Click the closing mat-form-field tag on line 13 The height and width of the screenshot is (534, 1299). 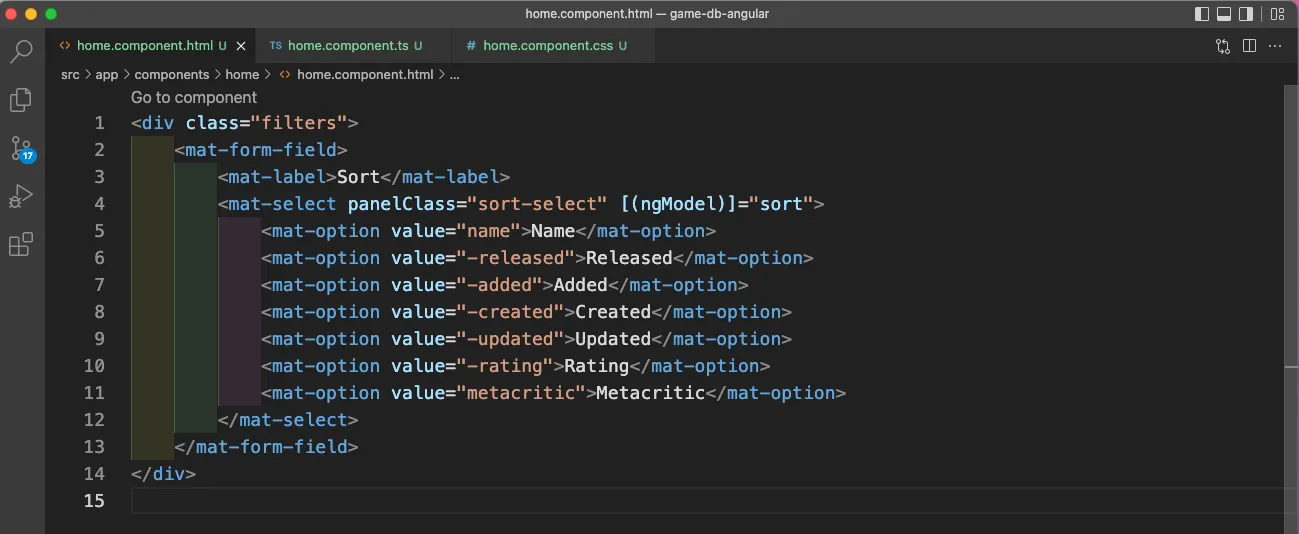(266, 447)
